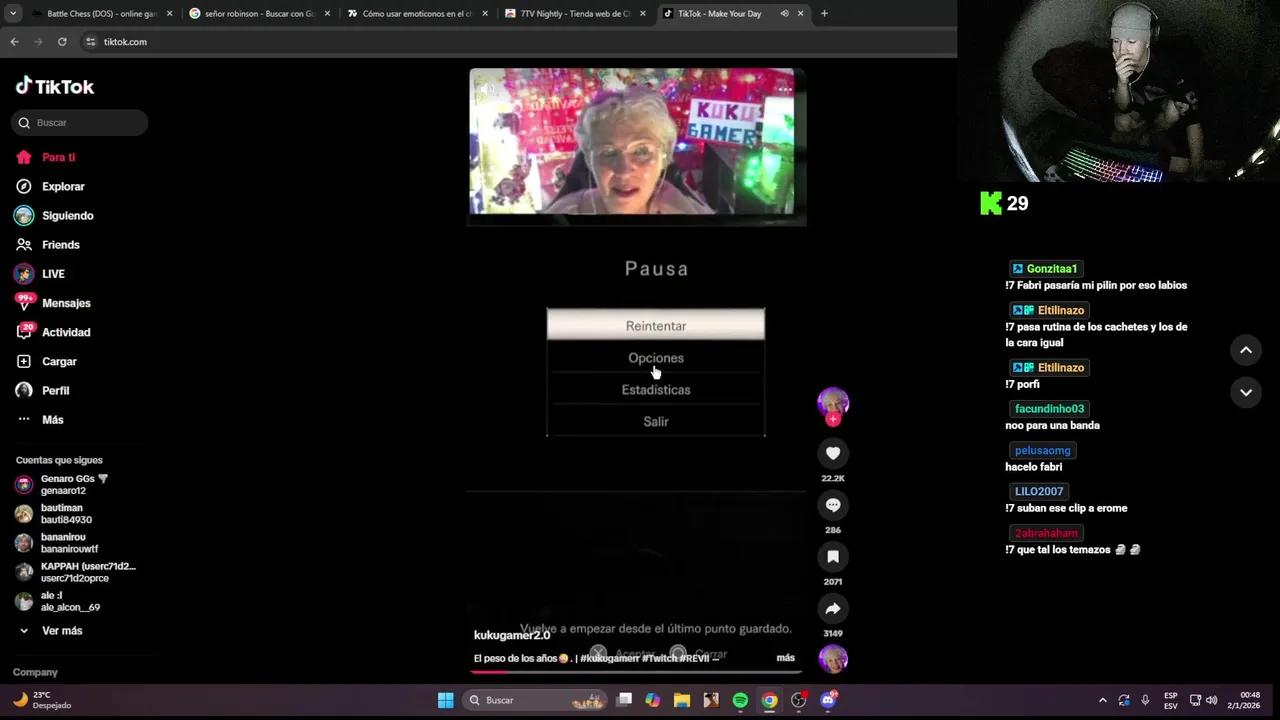
Task: Click the TikTok logo
Action: click(x=55, y=86)
